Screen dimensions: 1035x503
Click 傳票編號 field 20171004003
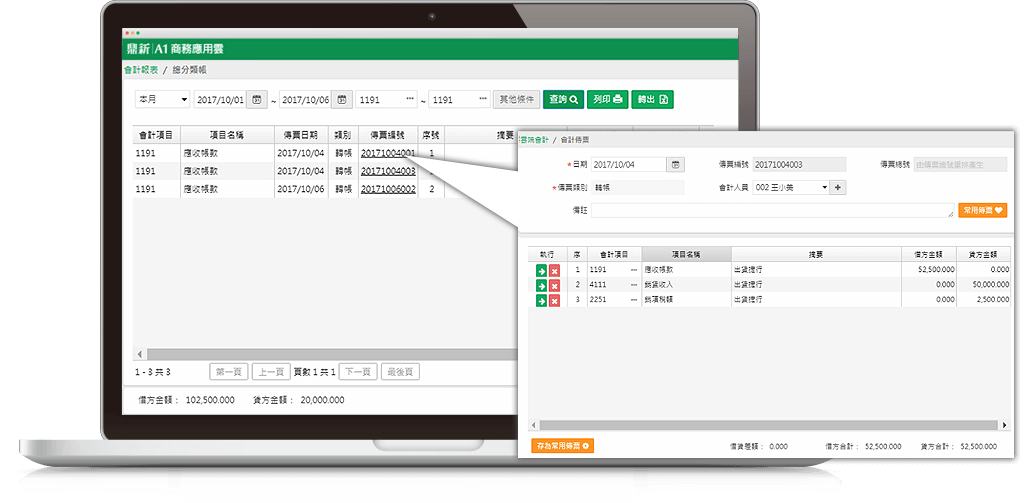pos(799,165)
